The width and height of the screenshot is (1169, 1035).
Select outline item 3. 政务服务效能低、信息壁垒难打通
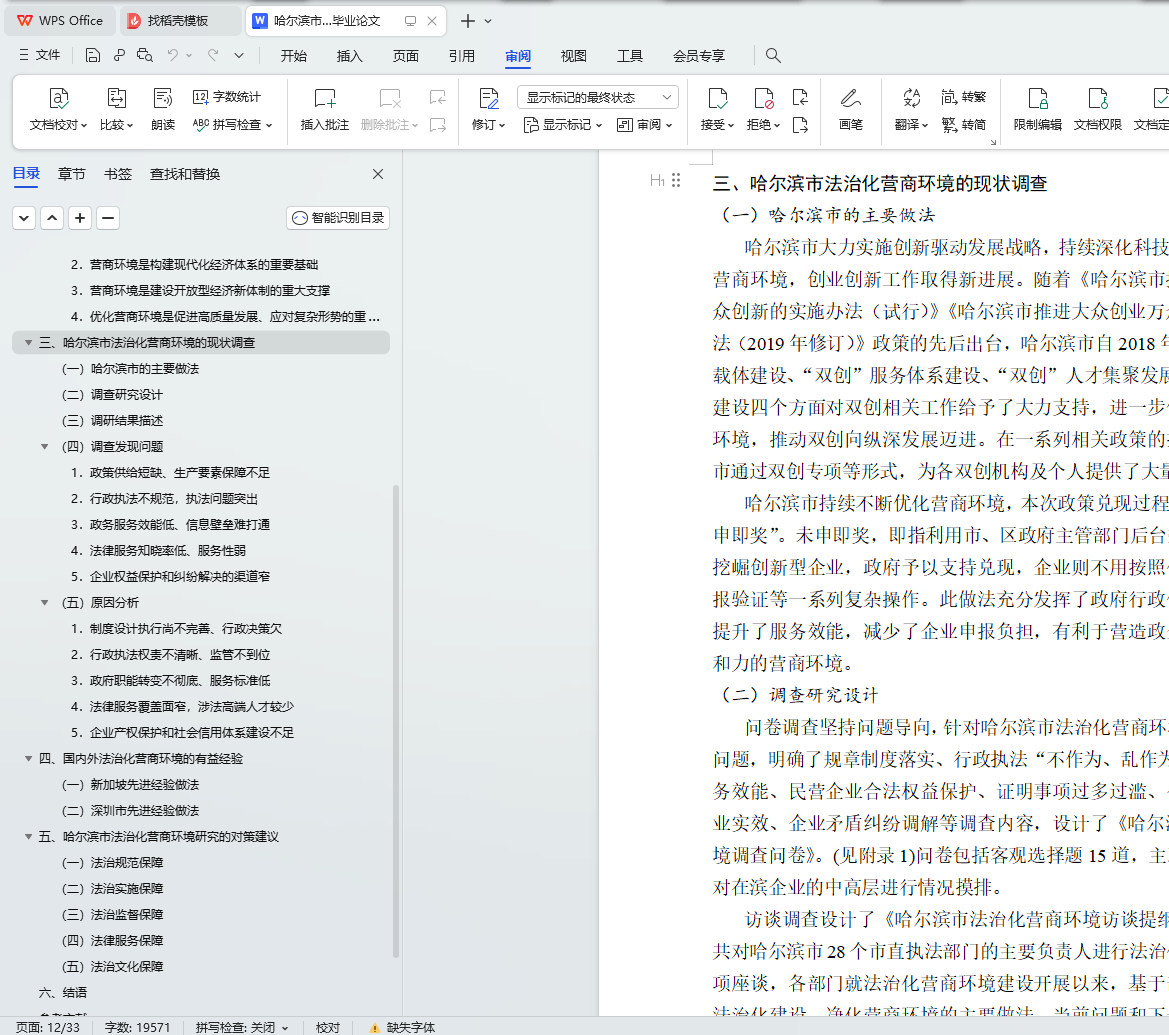click(170, 524)
